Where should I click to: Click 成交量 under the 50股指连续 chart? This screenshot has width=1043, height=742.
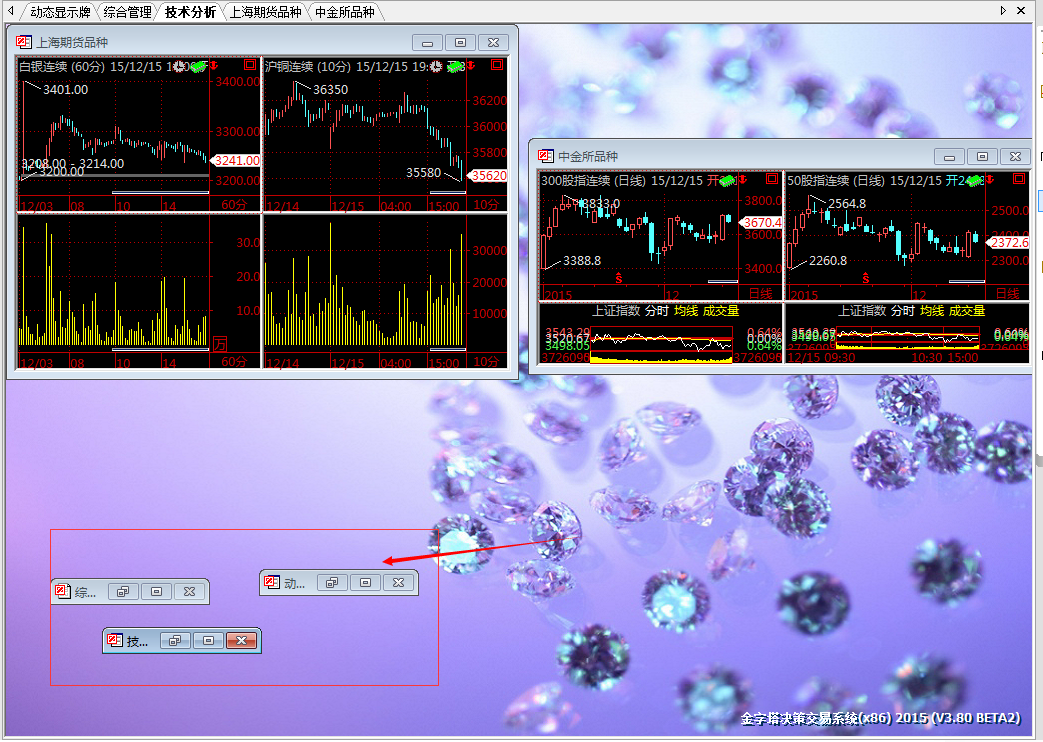coord(967,311)
